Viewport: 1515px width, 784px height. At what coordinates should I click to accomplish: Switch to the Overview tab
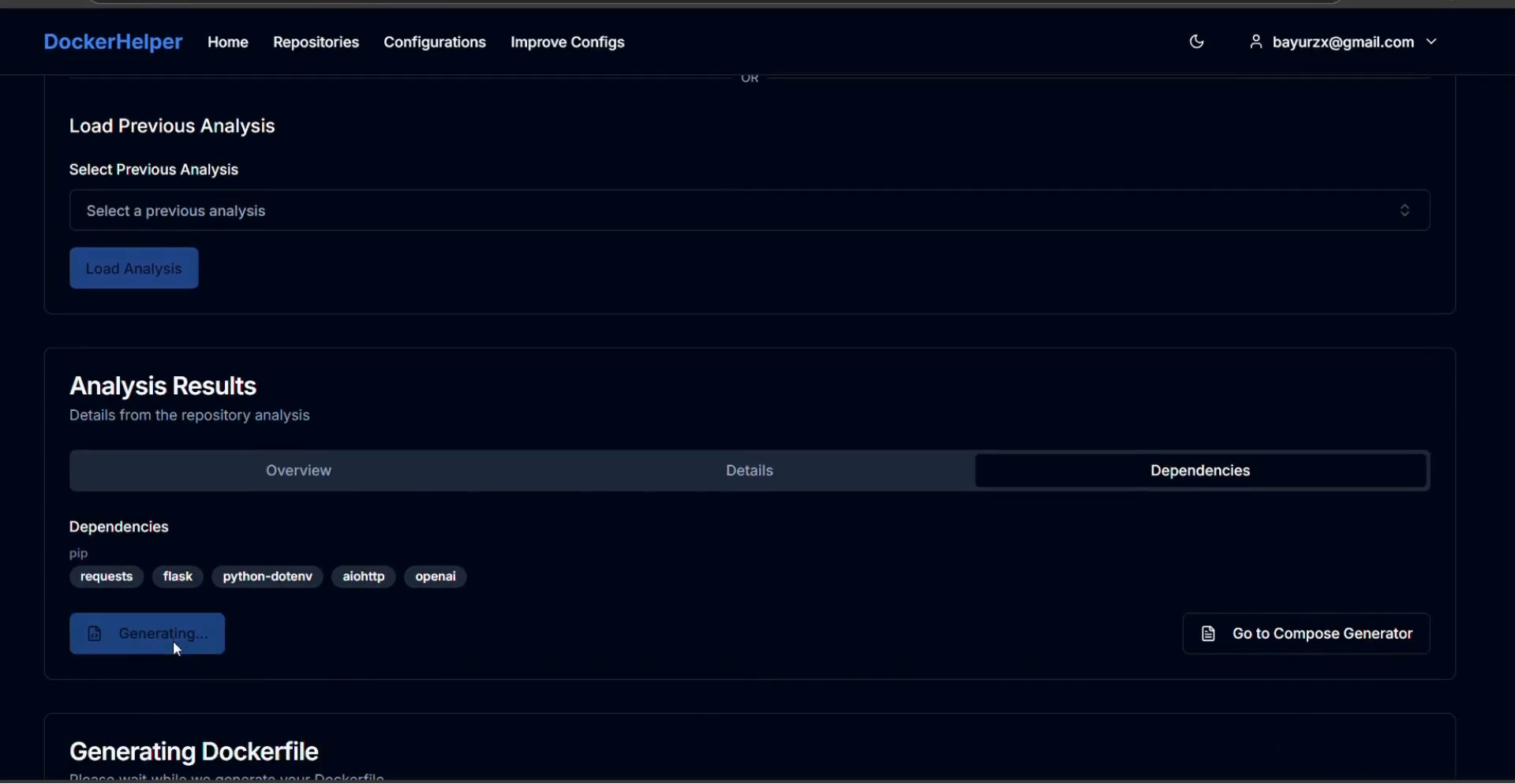pyautogui.click(x=298, y=471)
